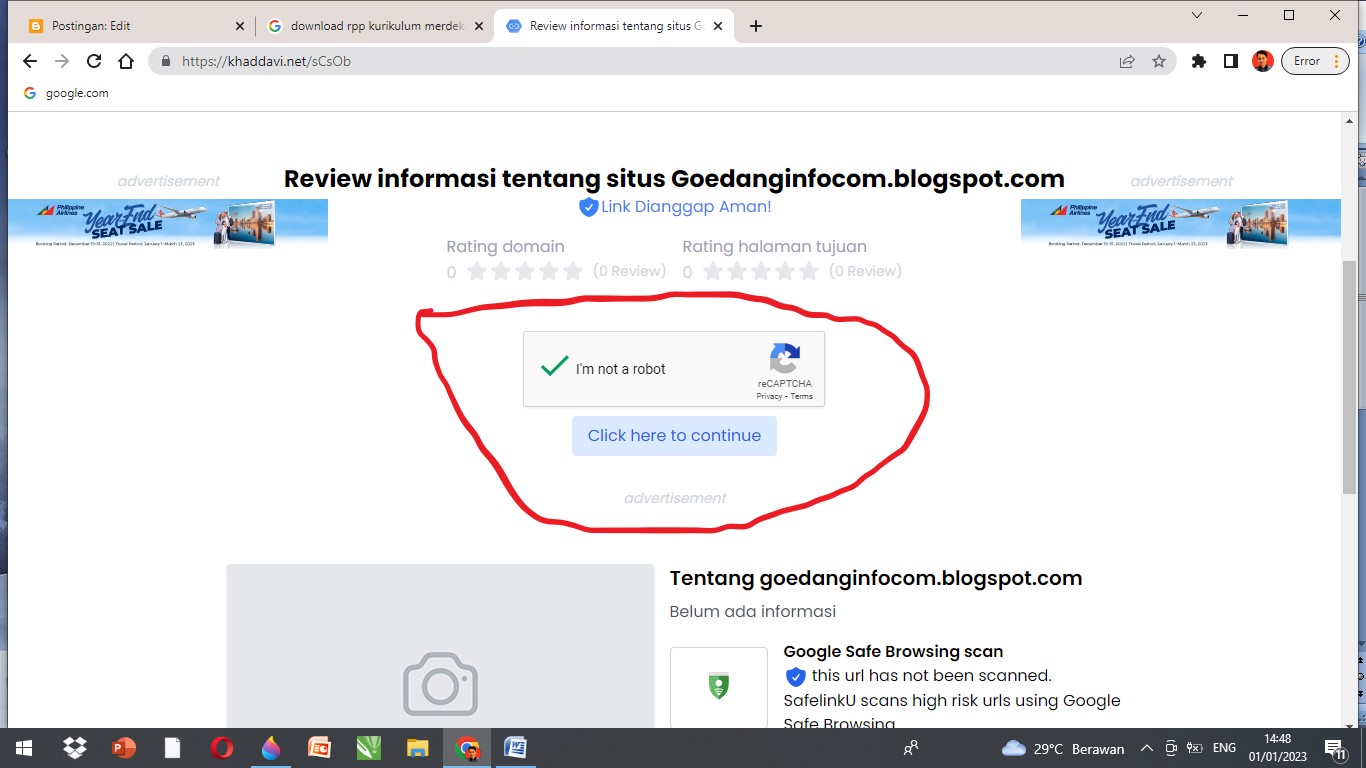Open the Windows Start menu
Image resolution: width=1366 pixels, height=768 pixels.
[x=23, y=748]
